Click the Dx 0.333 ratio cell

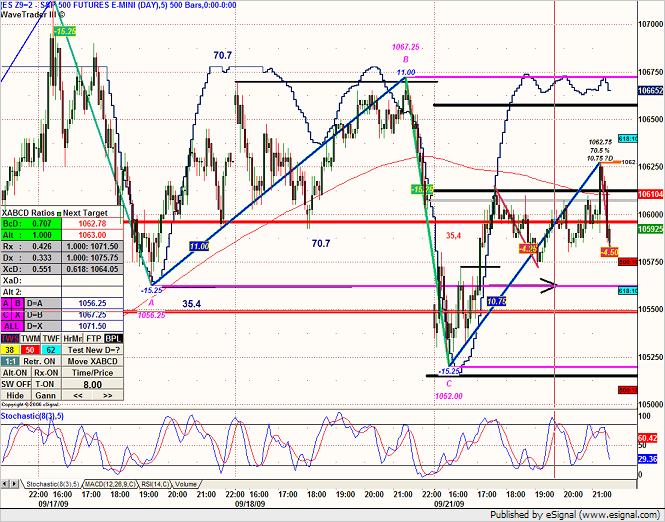(x=31, y=258)
